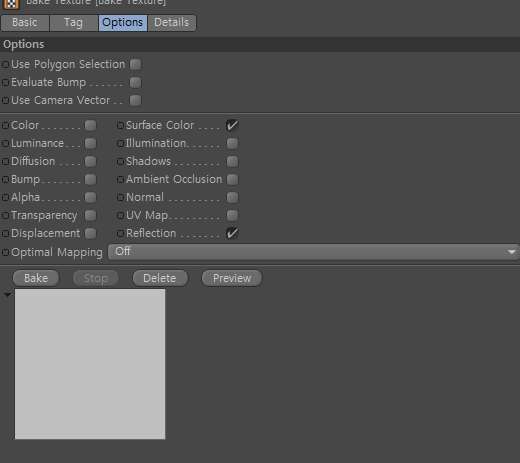The height and width of the screenshot is (463, 520).
Task: Toggle Transparency checkbox
Action: 90,215
